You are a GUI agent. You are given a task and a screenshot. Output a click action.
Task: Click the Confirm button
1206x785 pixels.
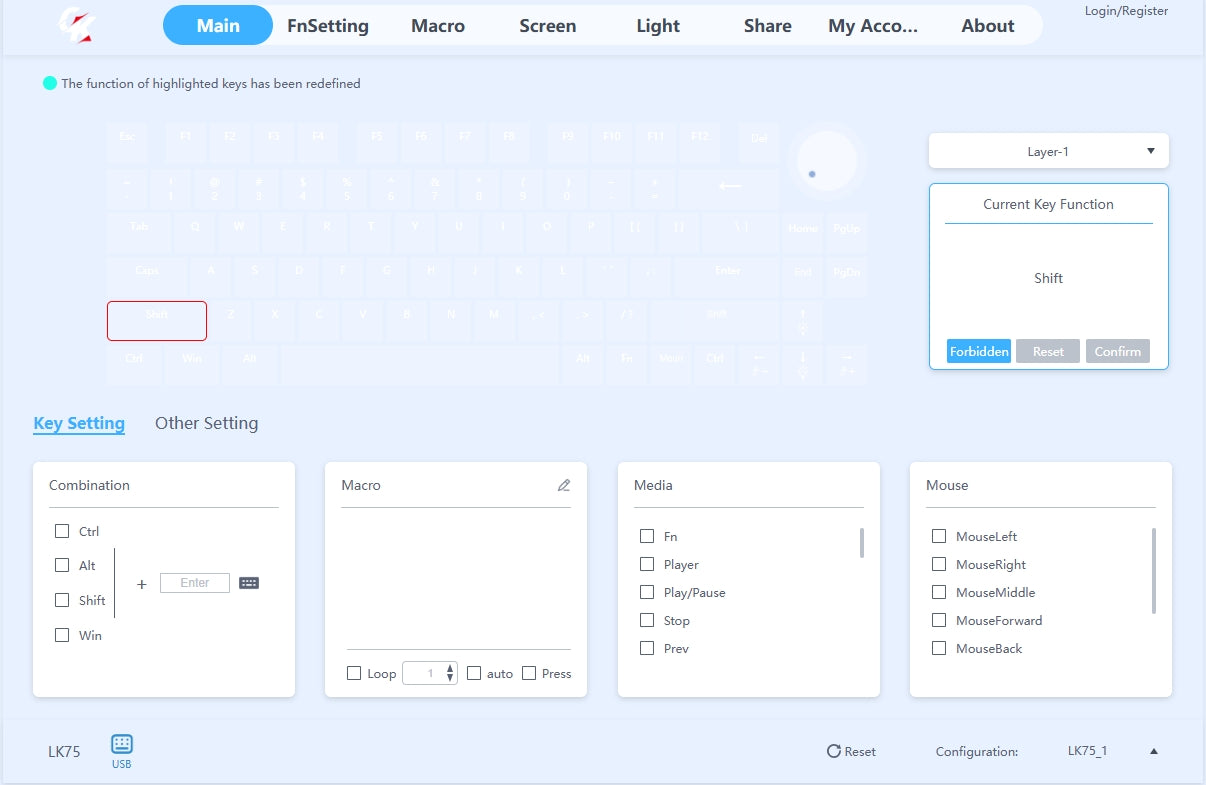(x=1117, y=352)
